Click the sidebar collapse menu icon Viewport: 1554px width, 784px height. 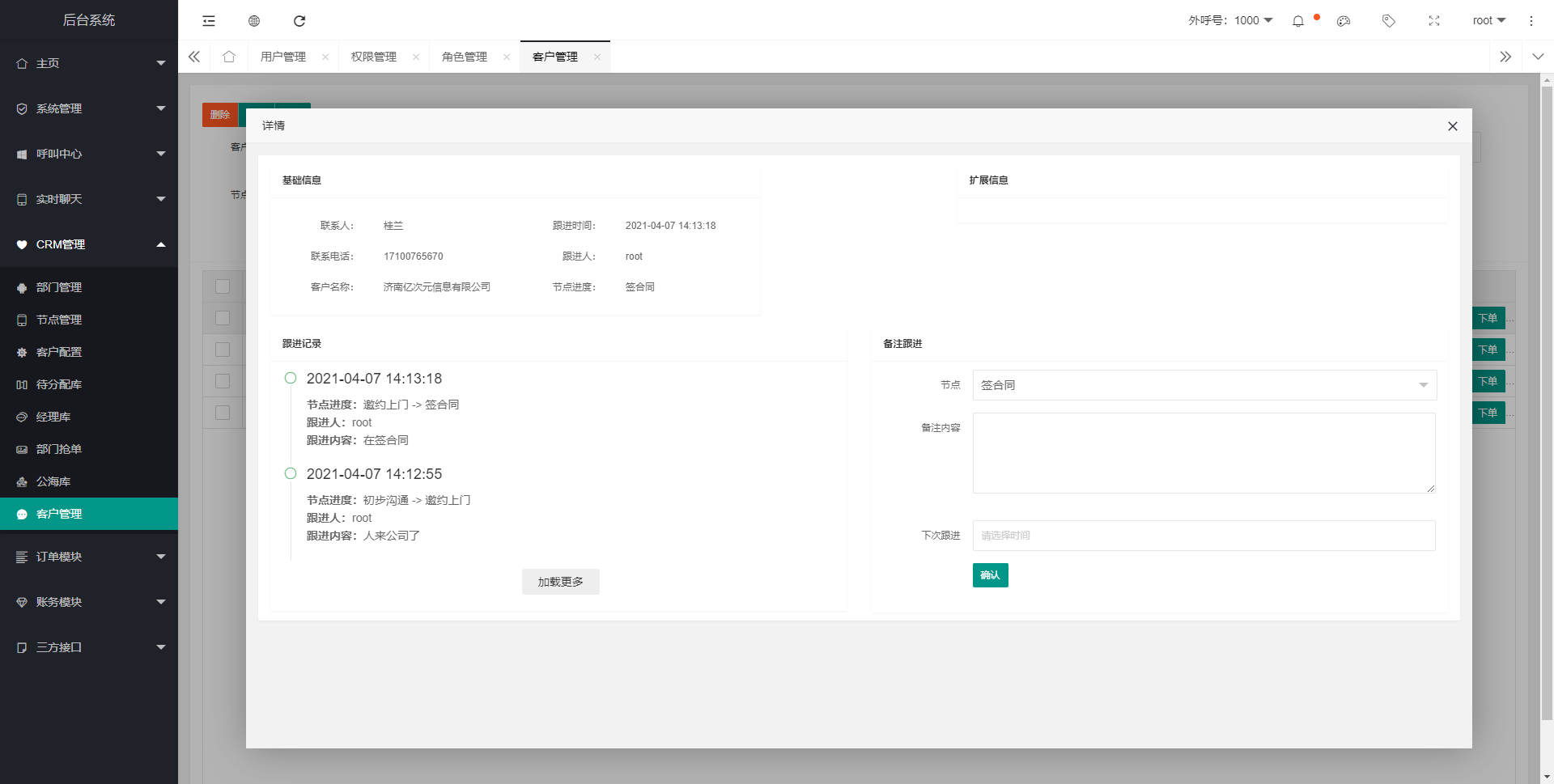209,21
